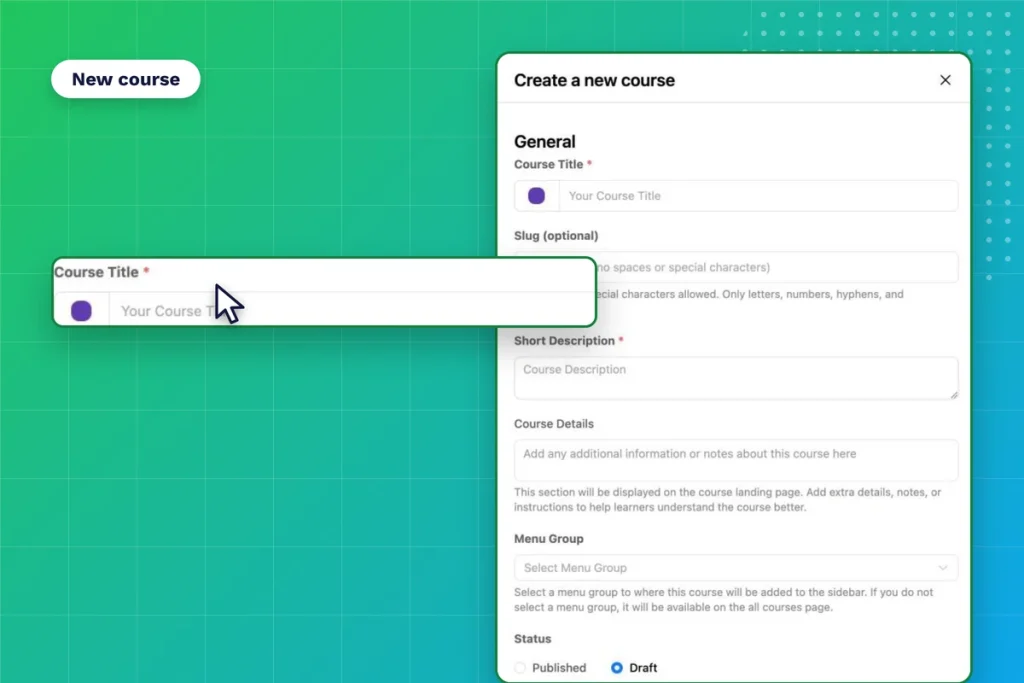Select the Draft status radio button
1024x683 pixels.
(616, 667)
